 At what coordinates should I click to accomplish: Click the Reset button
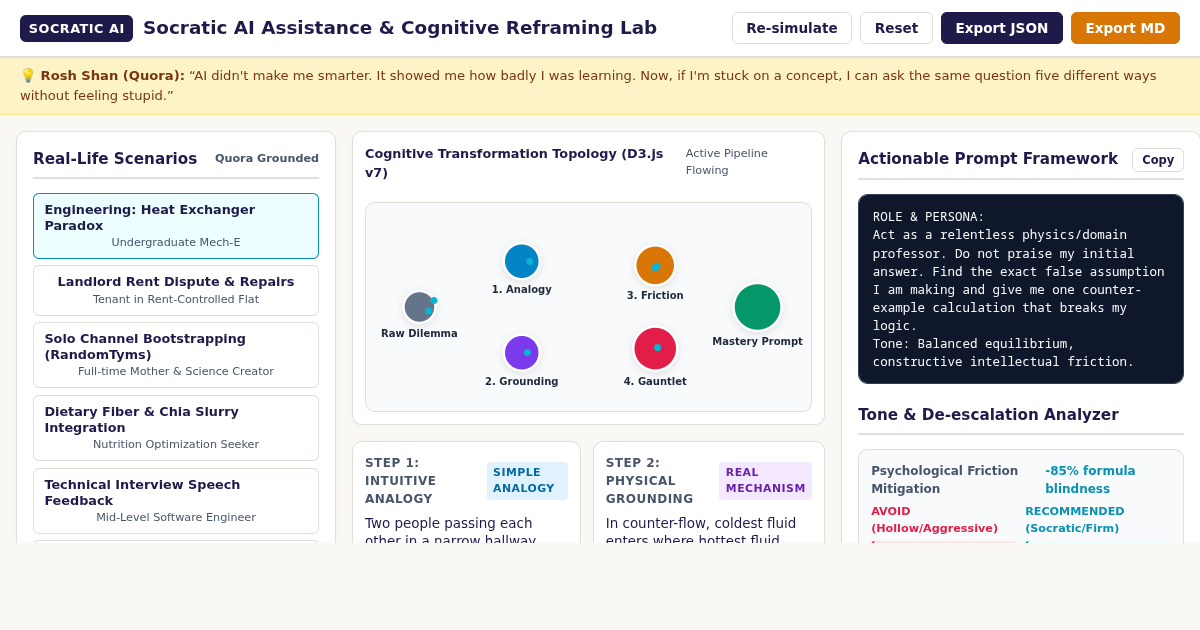[896, 28]
